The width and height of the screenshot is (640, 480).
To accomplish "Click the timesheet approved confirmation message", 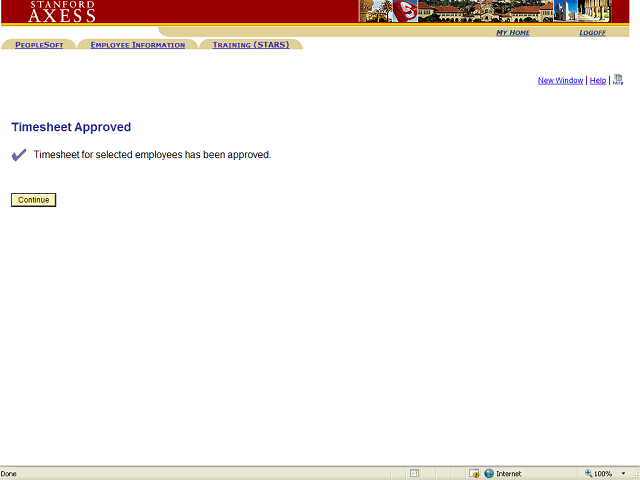I will (152, 155).
